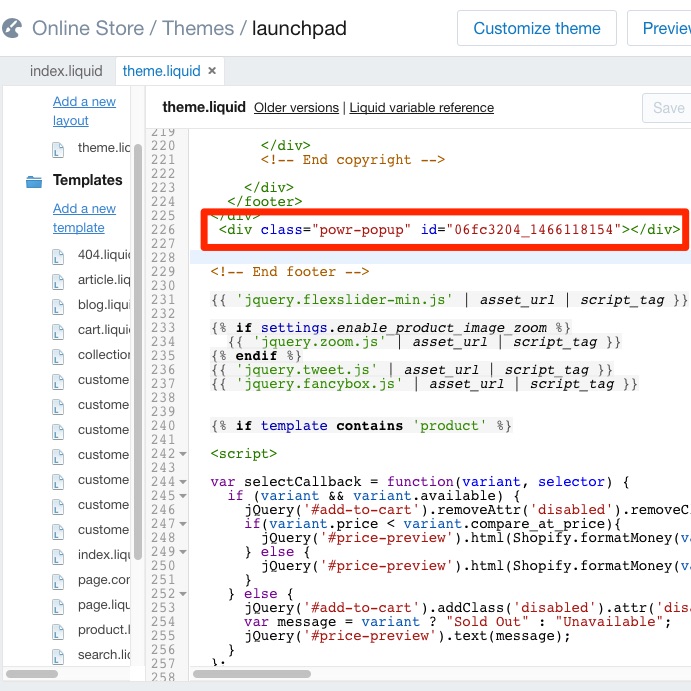This screenshot has height=691, width=691.
Task: Open the Templates folder icon
Action: [x=34, y=181]
